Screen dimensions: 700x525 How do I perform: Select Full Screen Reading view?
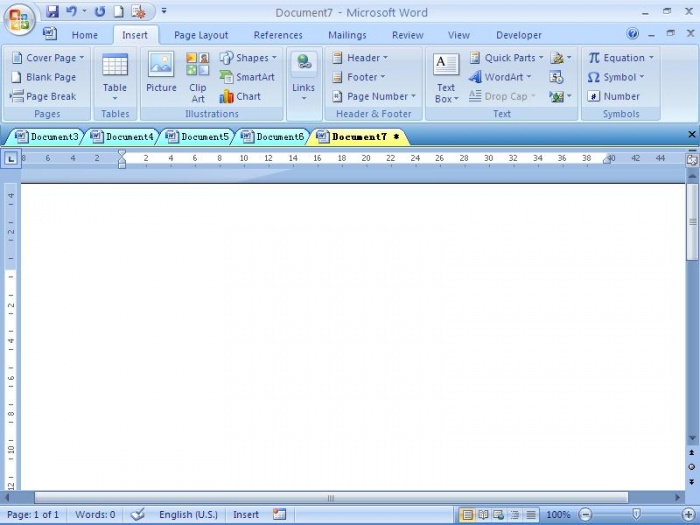pos(483,515)
